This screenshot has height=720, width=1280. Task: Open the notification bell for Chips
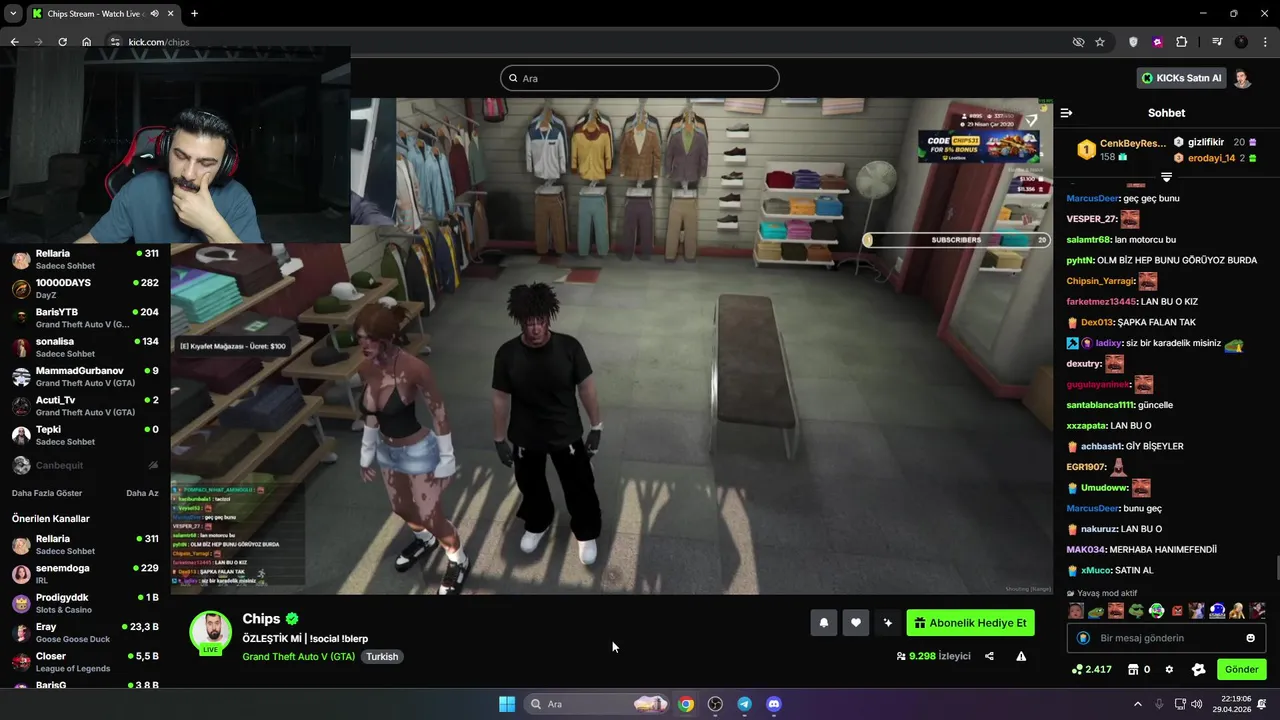click(824, 623)
